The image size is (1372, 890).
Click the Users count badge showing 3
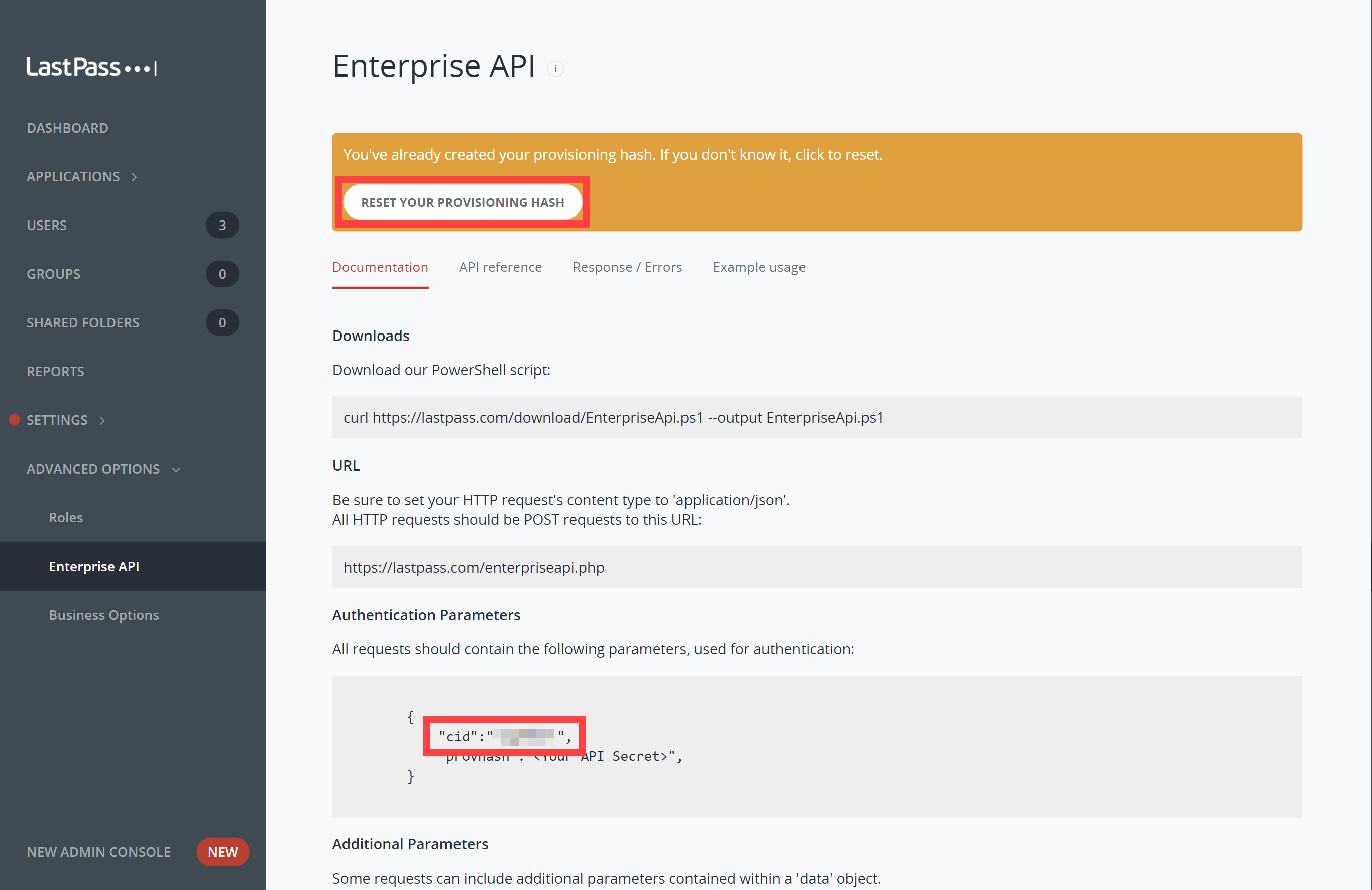pyautogui.click(x=222, y=225)
